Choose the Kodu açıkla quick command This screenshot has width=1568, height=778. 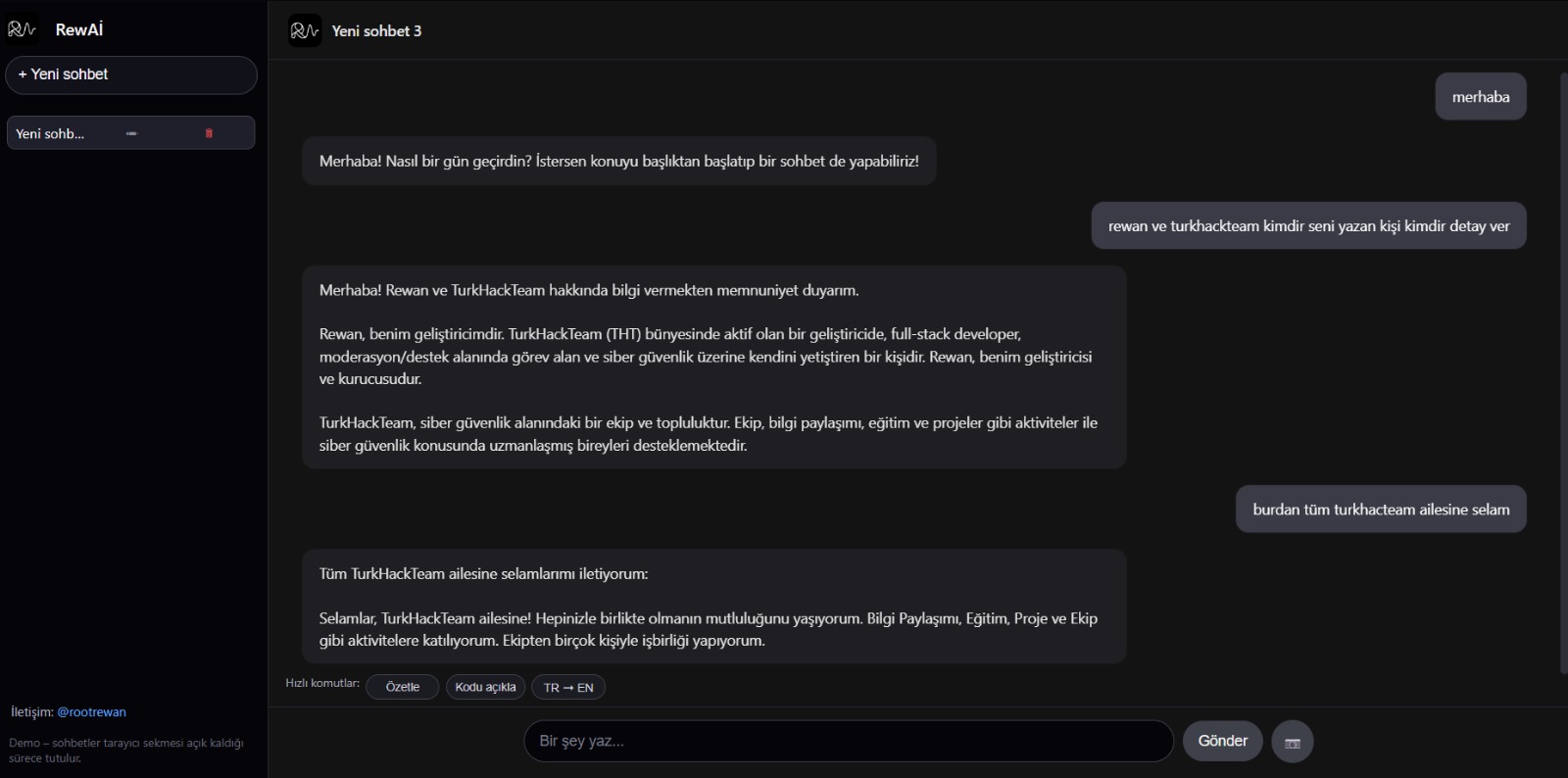[485, 687]
